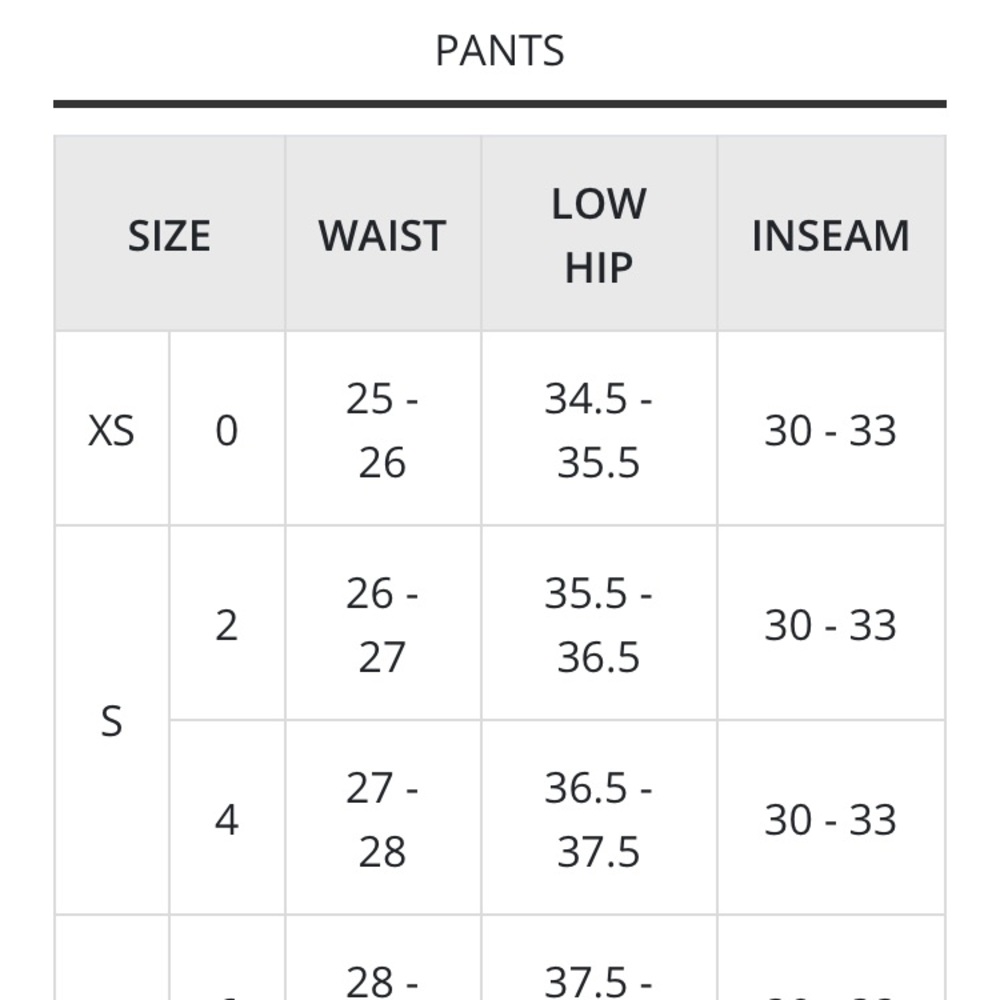
Task: Click the 36.5 - 37.5 low hip cell
Action: pos(599,818)
